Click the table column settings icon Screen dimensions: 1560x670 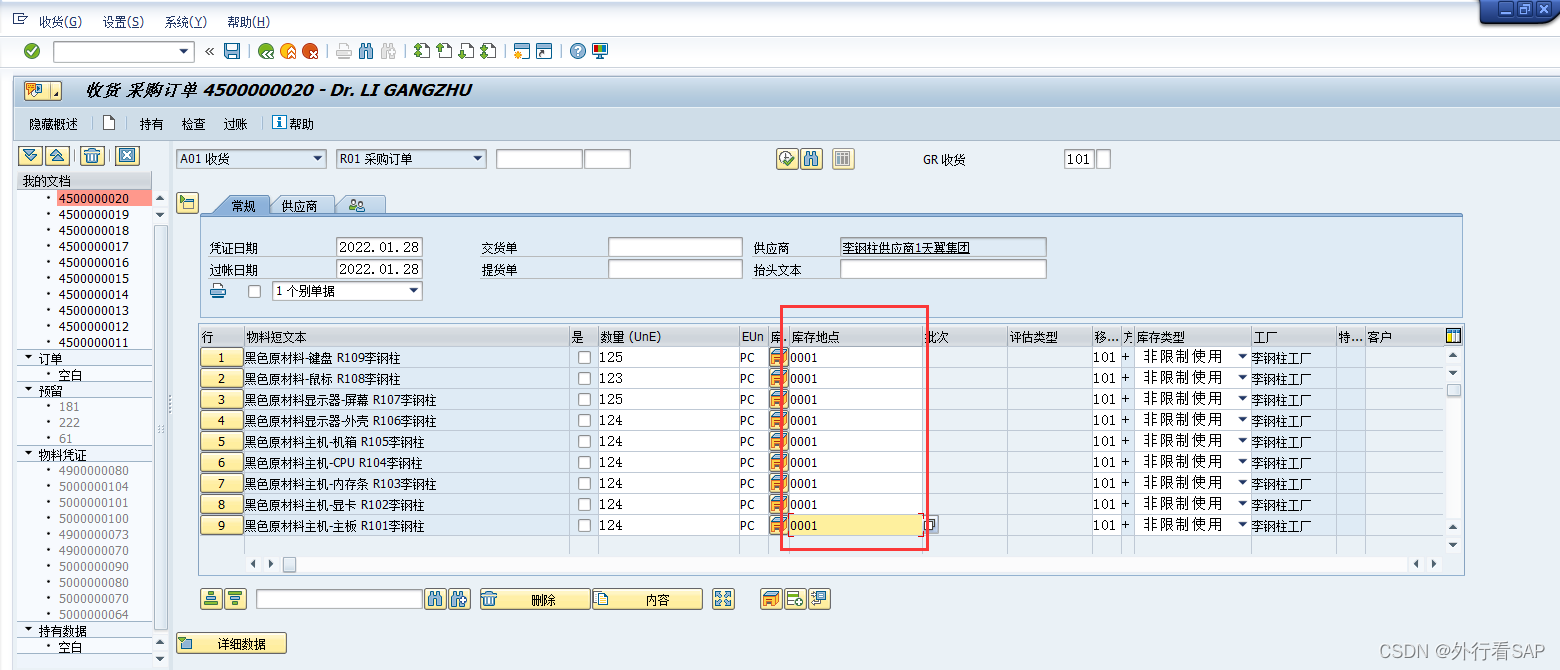click(x=1453, y=336)
